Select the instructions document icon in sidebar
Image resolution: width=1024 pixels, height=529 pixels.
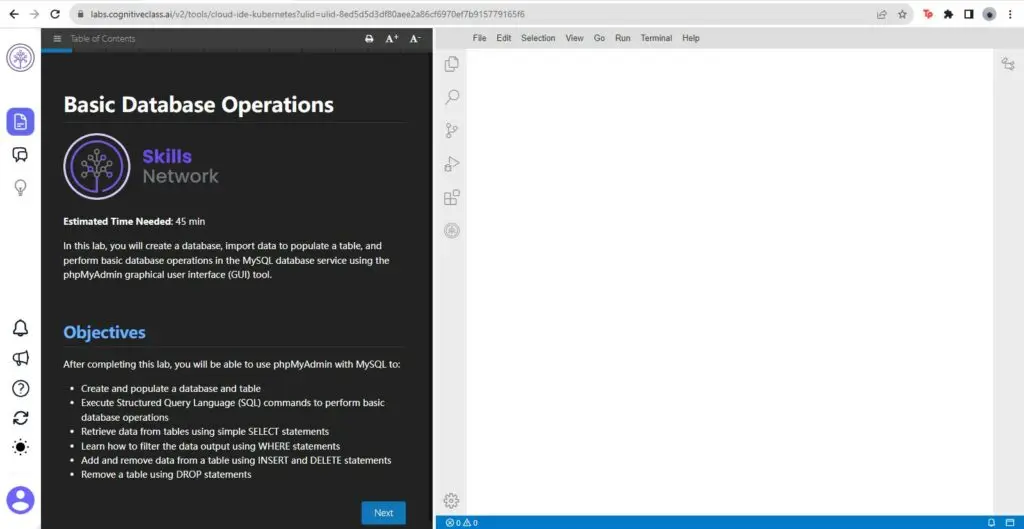(x=20, y=121)
